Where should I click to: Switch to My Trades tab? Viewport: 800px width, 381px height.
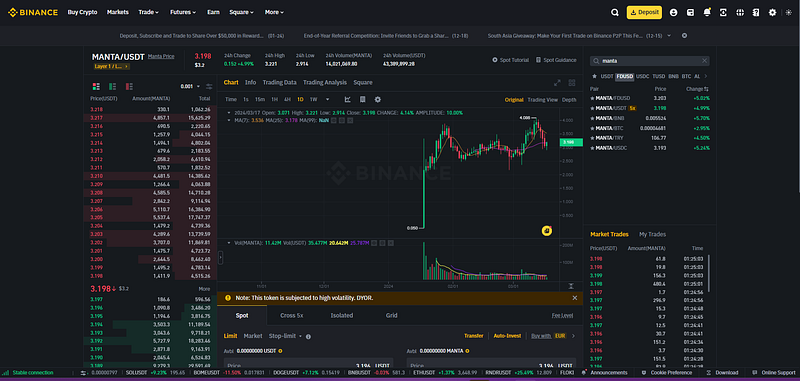coord(652,234)
